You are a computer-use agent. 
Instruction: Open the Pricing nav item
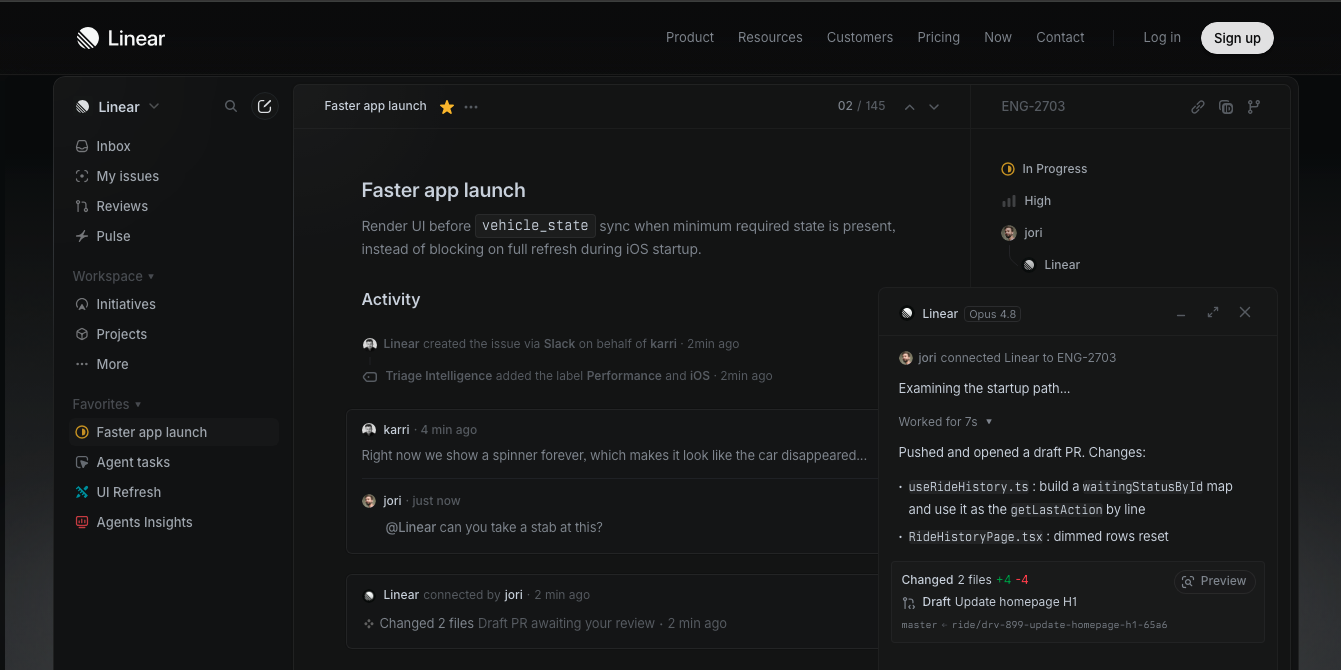pyautogui.click(x=938, y=37)
